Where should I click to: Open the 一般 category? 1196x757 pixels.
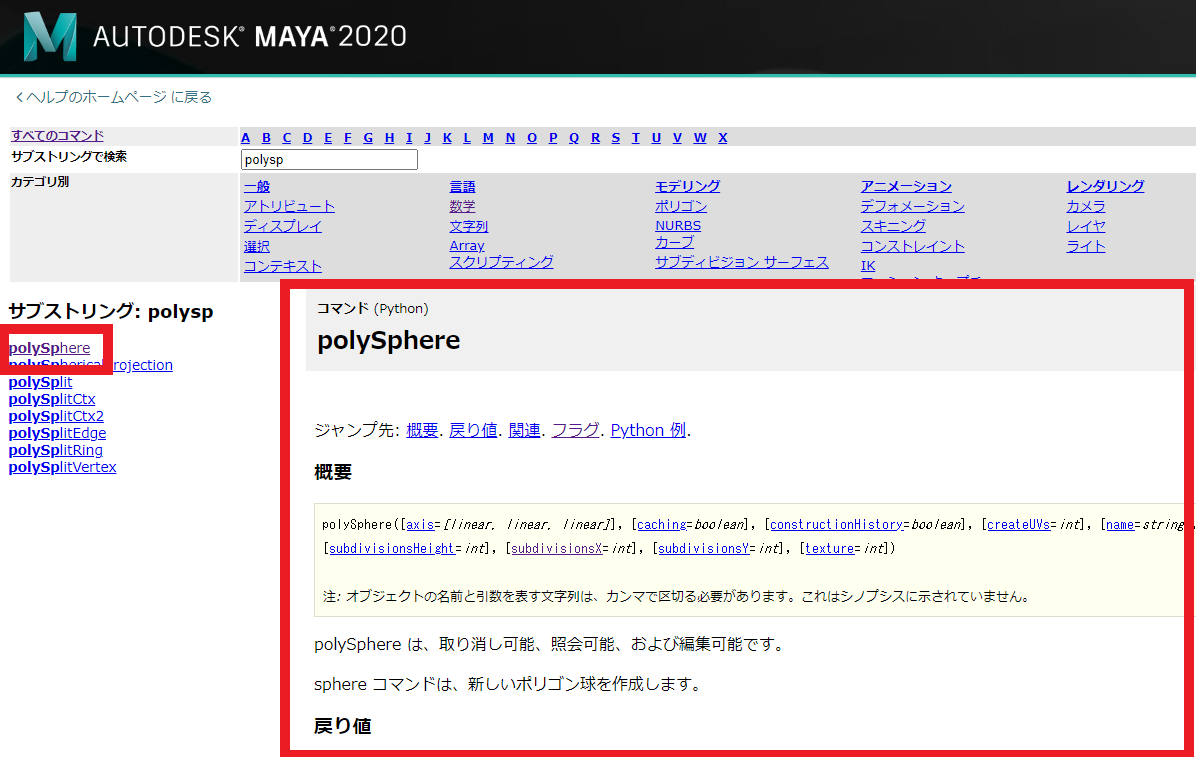pos(257,186)
